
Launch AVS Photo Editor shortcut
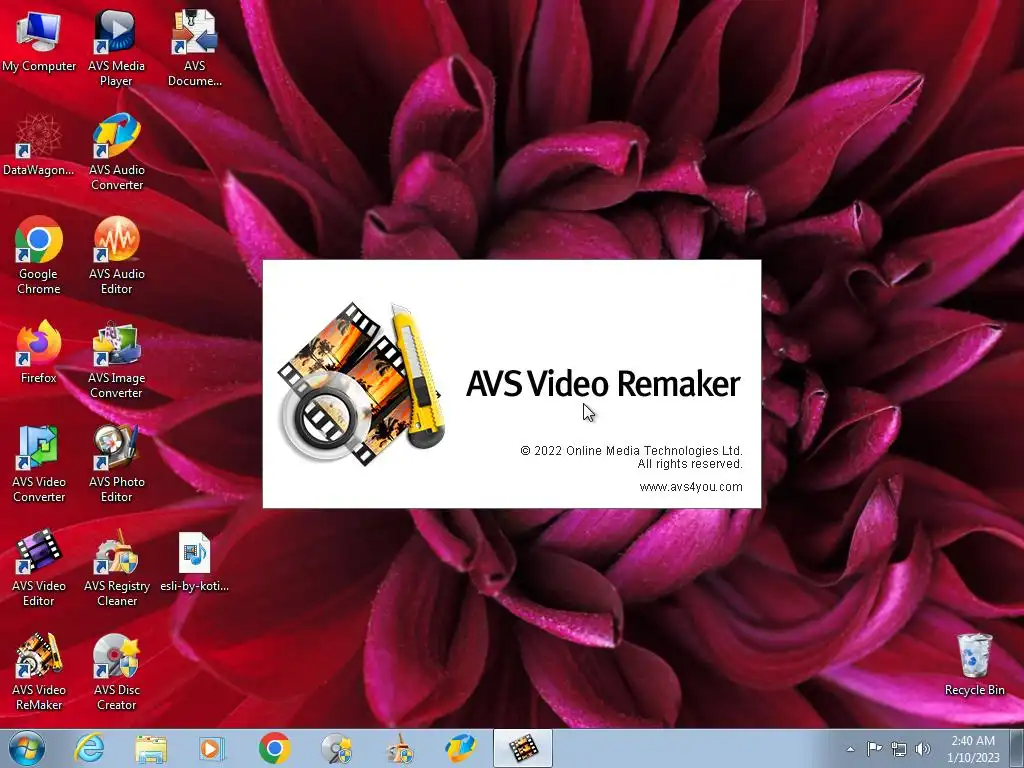pyautogui.click(x=116, y=463)
